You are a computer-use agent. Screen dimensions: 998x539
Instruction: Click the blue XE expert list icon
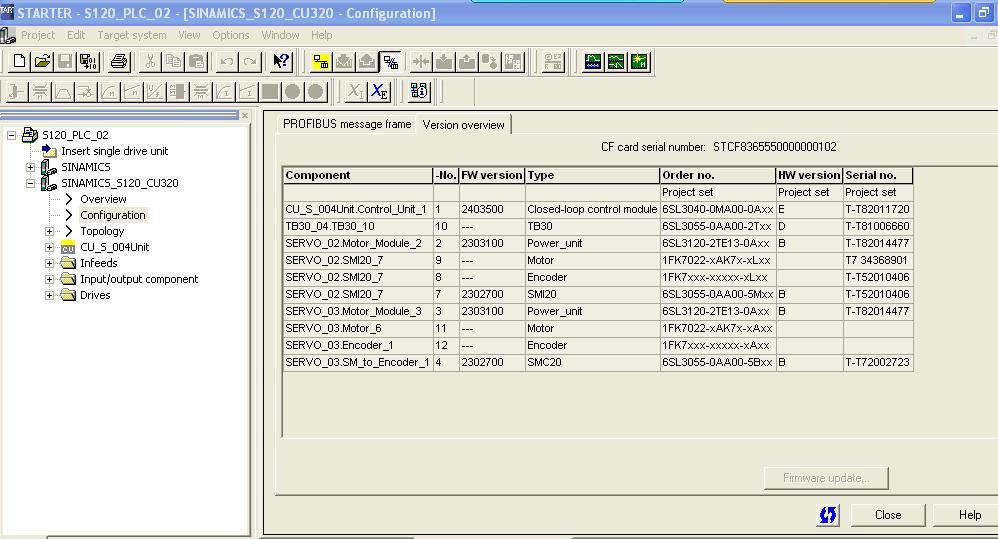pos(380,92)
